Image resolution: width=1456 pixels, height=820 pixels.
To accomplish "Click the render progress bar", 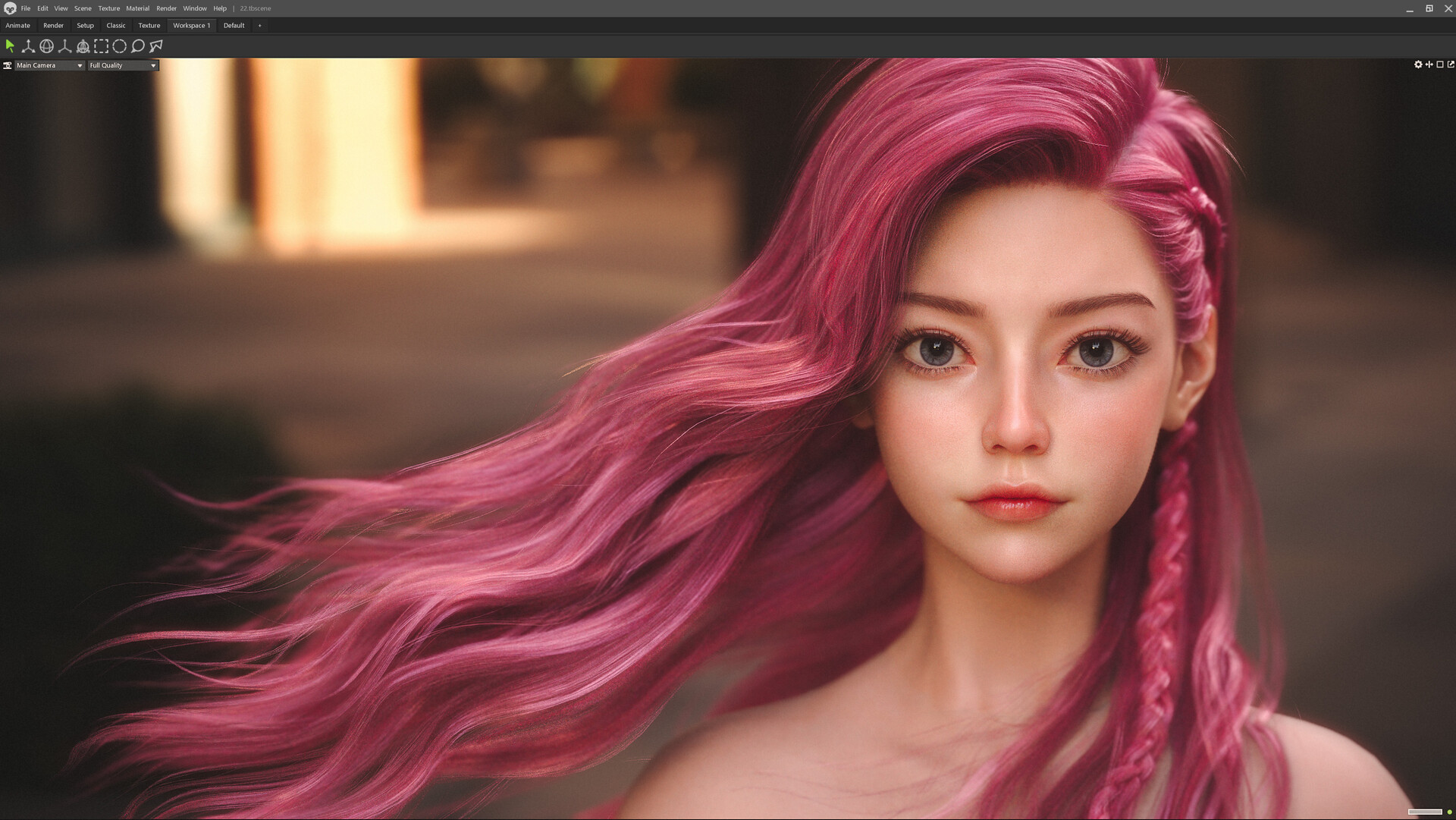I will pos(1425,812).
